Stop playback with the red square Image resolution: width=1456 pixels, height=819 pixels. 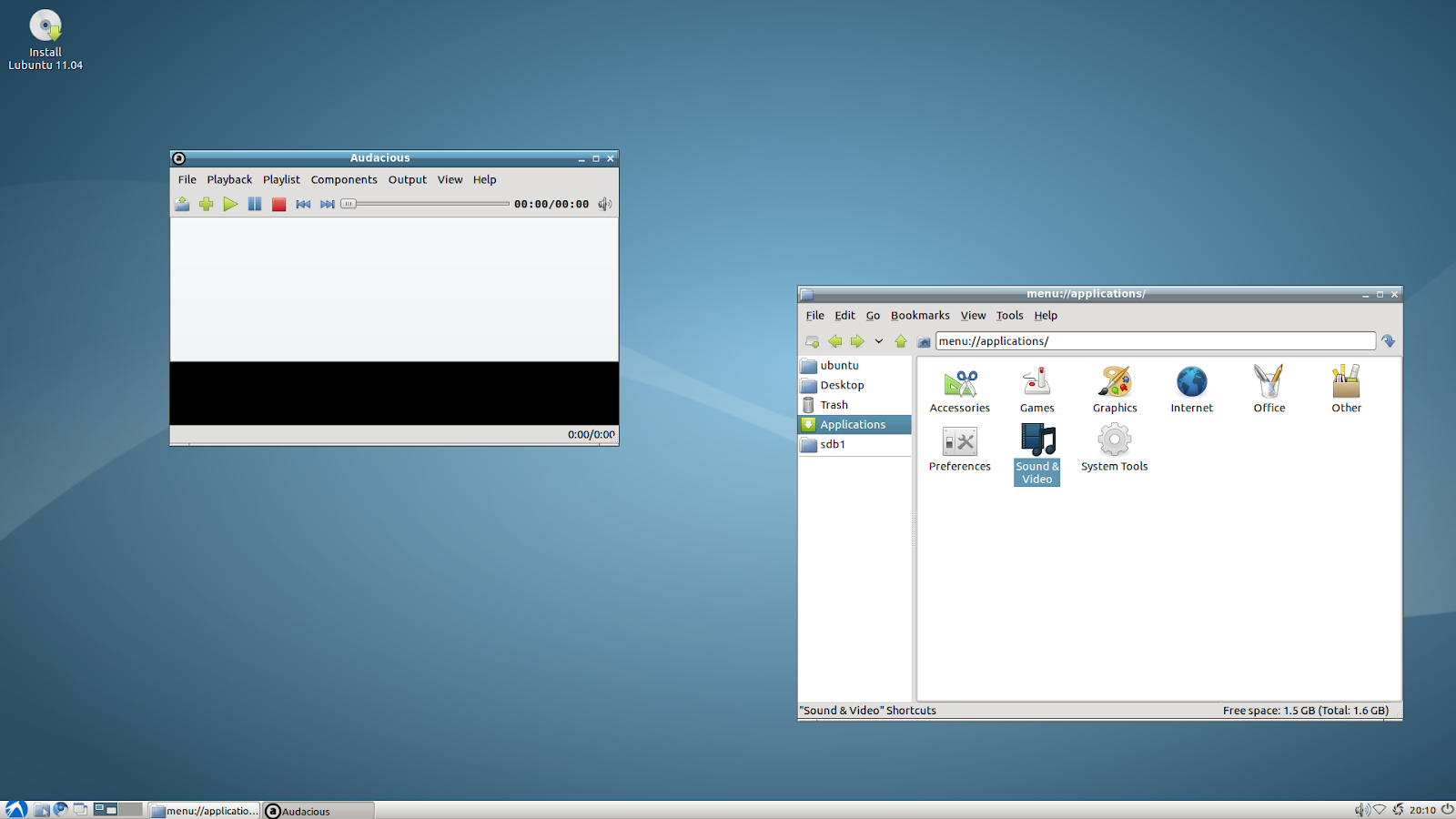(279, 204)
